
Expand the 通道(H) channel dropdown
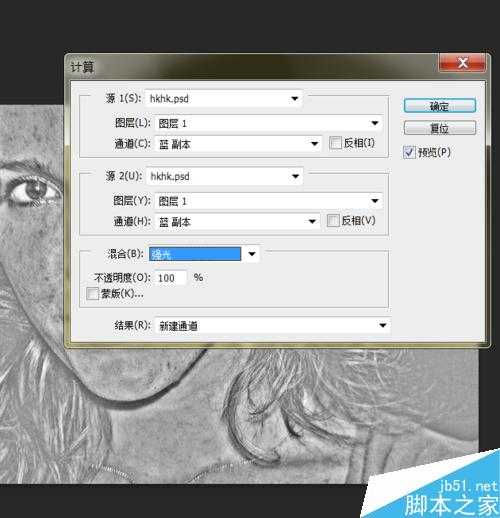[312, 221]
